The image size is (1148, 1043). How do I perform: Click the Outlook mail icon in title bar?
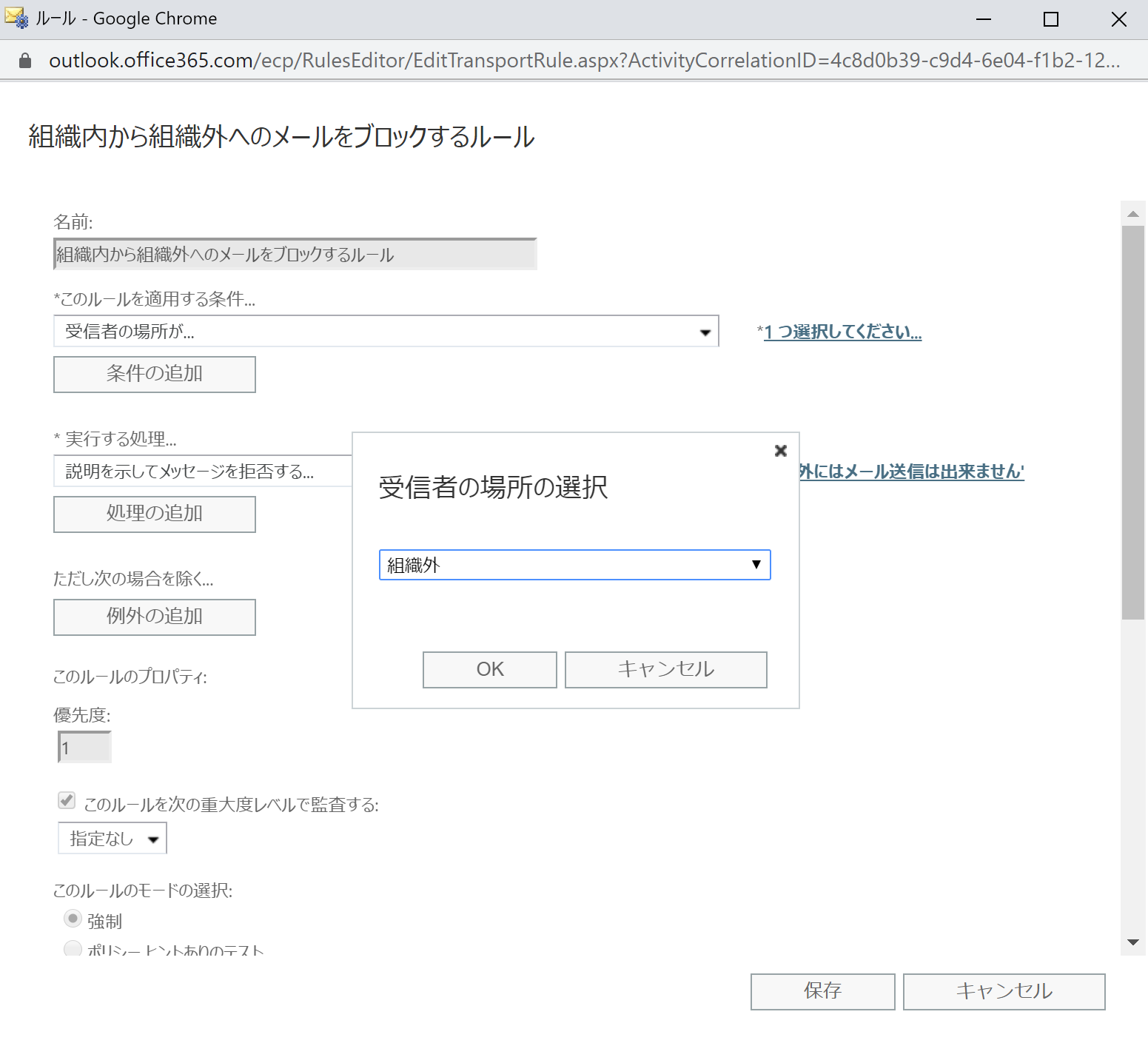point(16,18)
